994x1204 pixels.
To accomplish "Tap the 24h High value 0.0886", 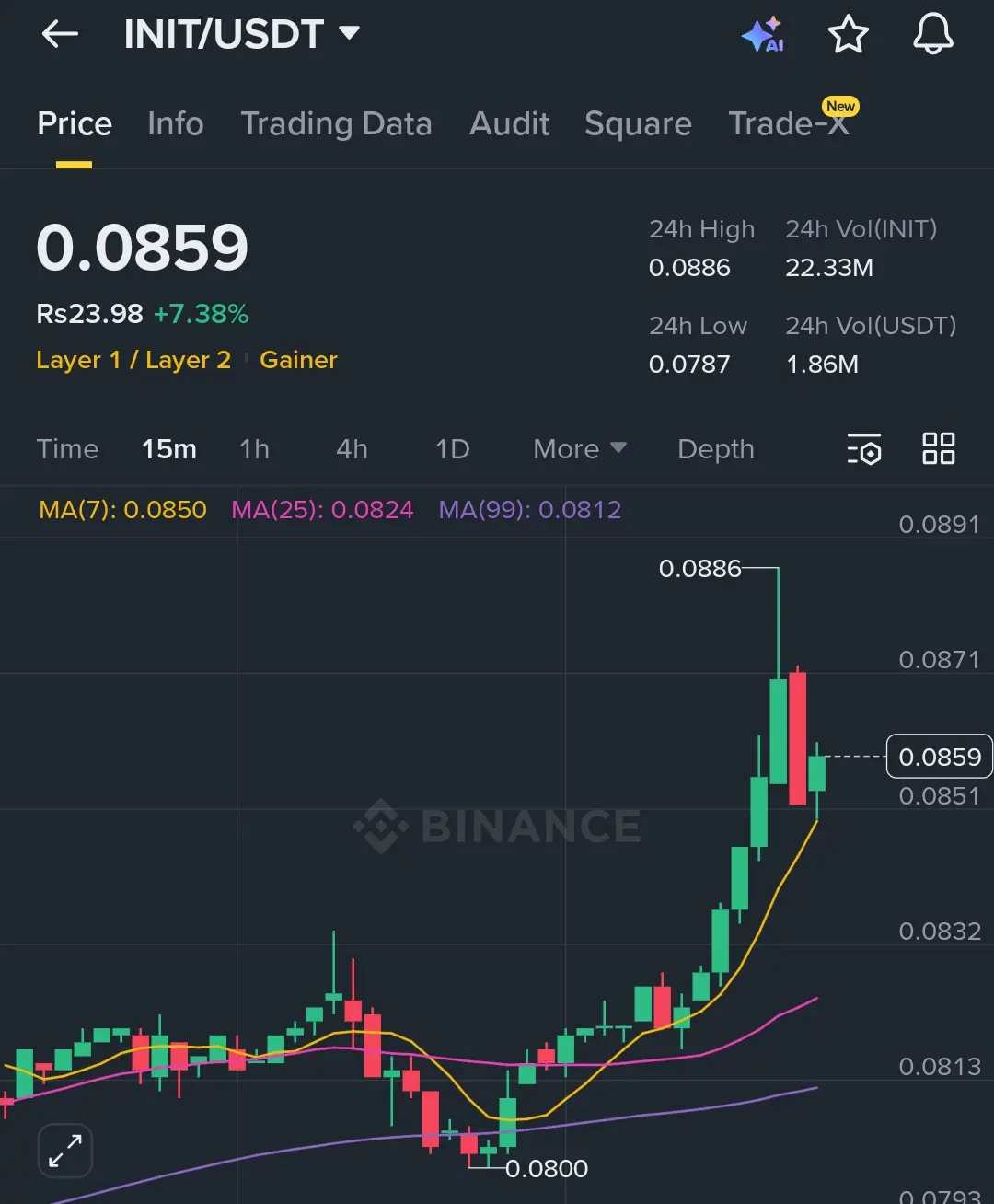I will point(689,268).
